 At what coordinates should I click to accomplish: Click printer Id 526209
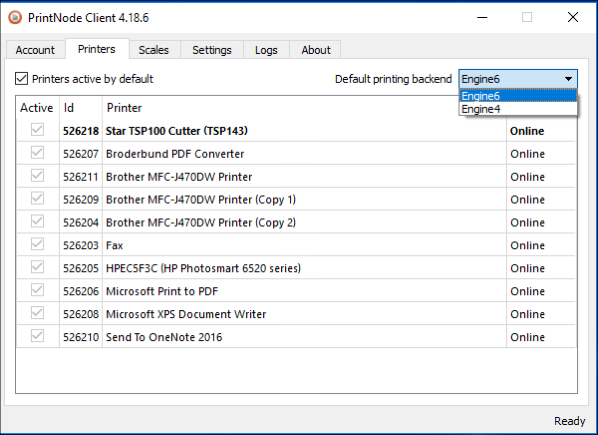(x=81, y=199)
